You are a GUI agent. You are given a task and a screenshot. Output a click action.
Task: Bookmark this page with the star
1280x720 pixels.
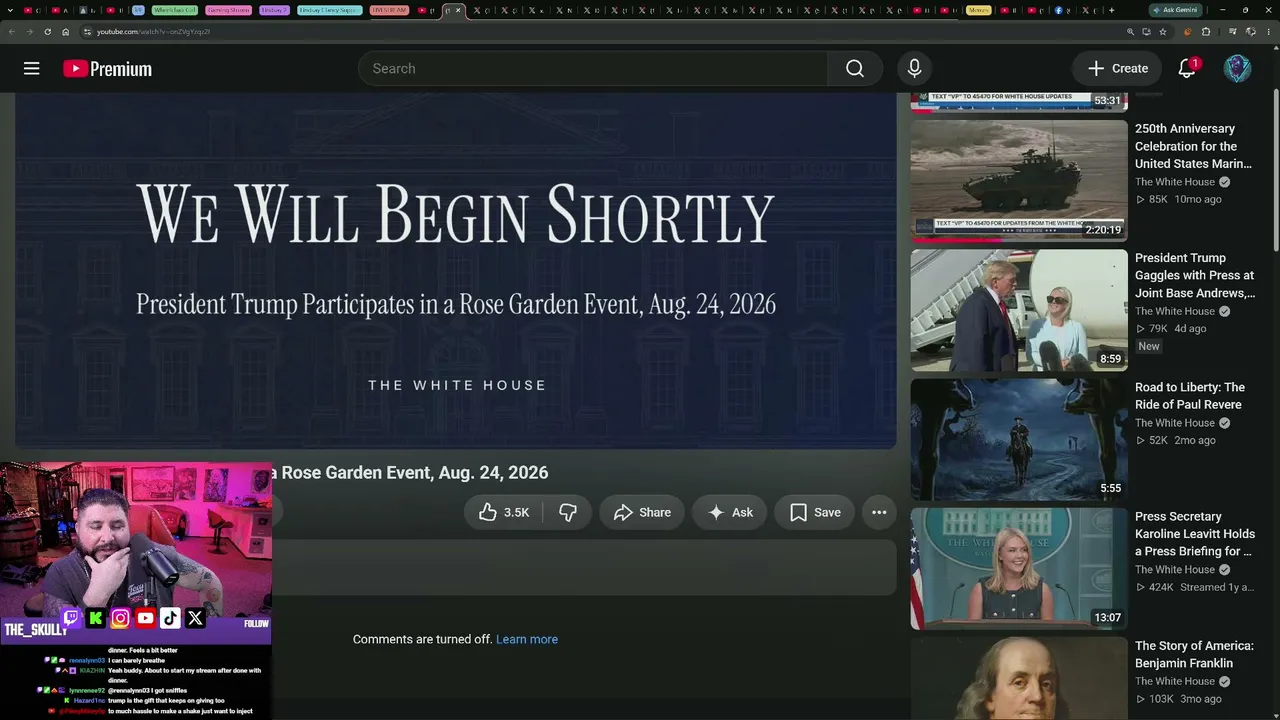coord(1163,31)
